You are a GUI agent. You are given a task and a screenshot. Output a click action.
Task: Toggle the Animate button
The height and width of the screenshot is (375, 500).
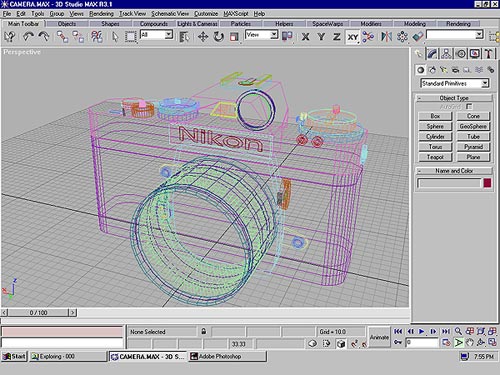379,337
